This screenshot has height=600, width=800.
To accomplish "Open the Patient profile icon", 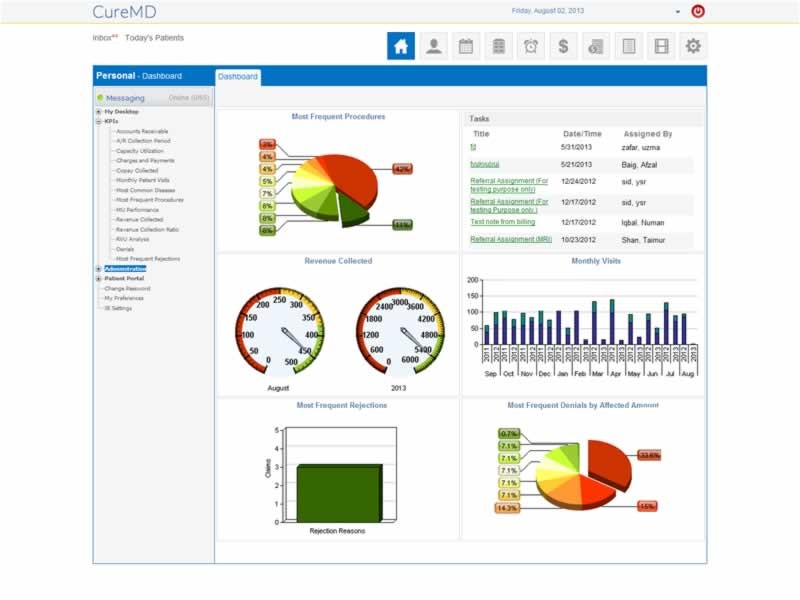I will coord(433,46).
